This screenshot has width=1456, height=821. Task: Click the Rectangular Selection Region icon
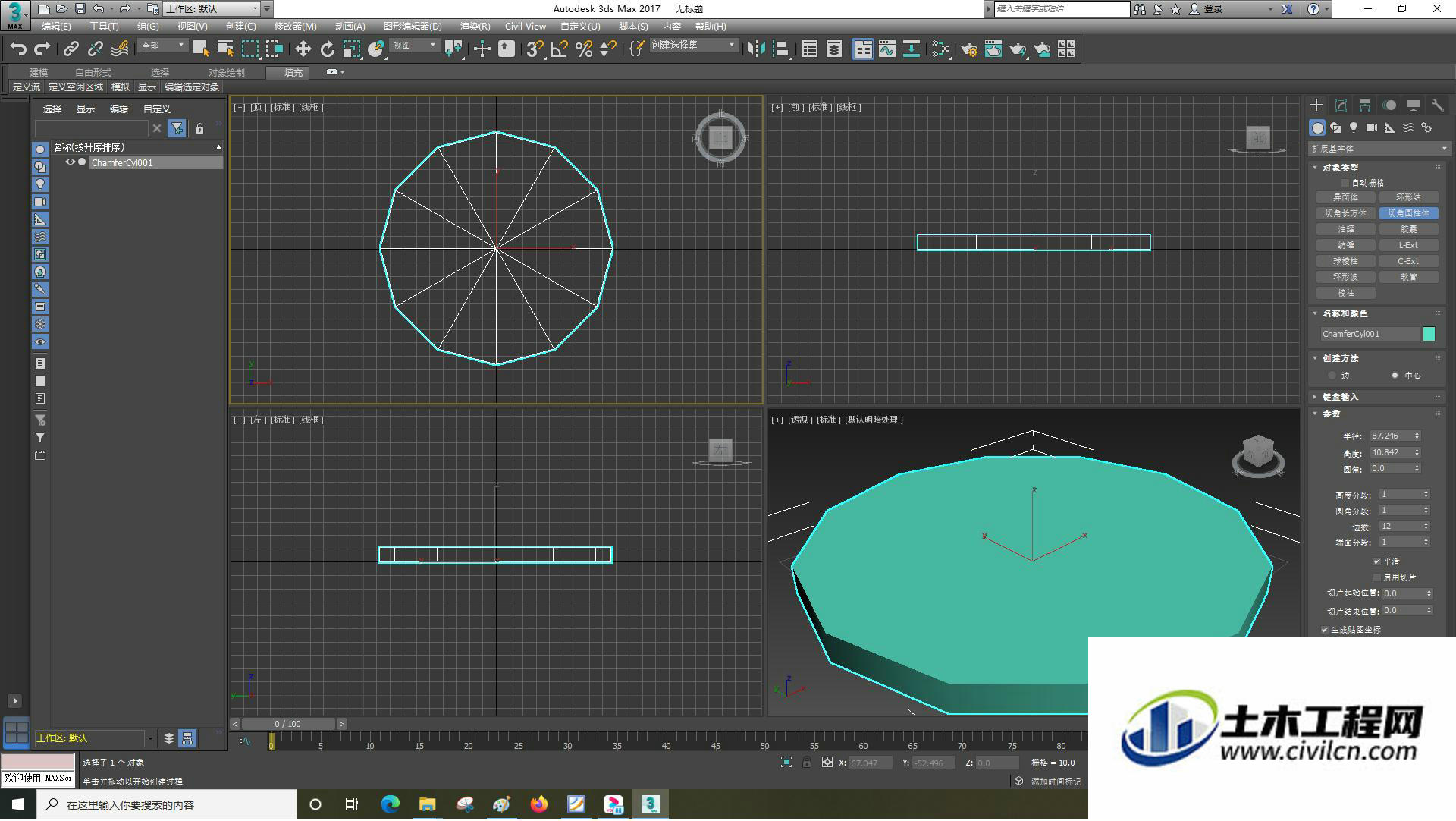pyautogui.click(x=249, y=49)
